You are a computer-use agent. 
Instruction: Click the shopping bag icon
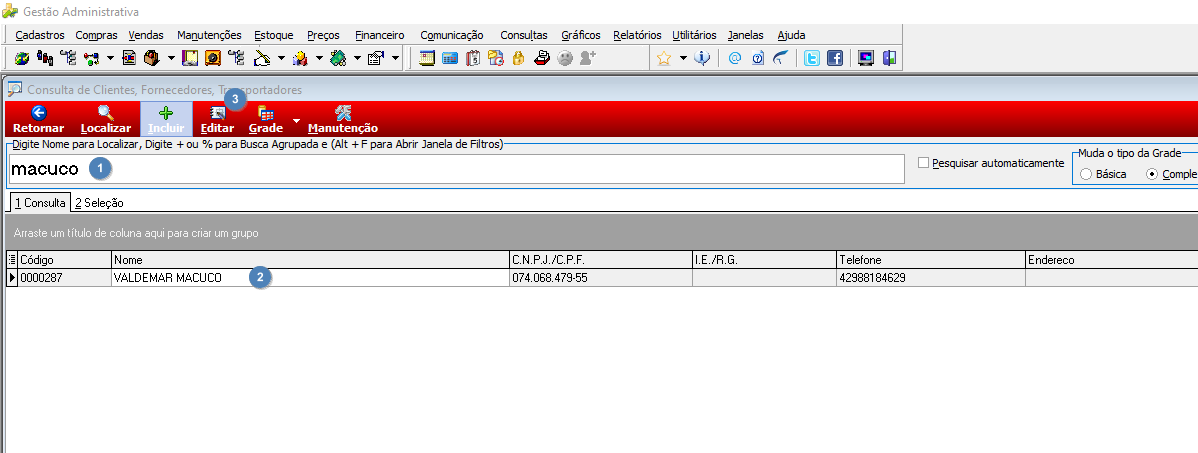pyautogui.click(x=151, y=58)
